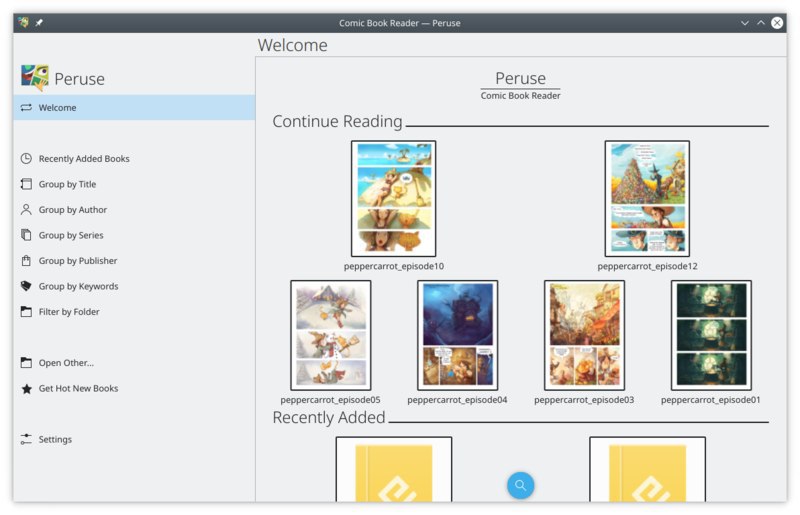Click the peppercarrot_episode04 label
This screenshot has height=515, width=800.
tap(458, 400)
